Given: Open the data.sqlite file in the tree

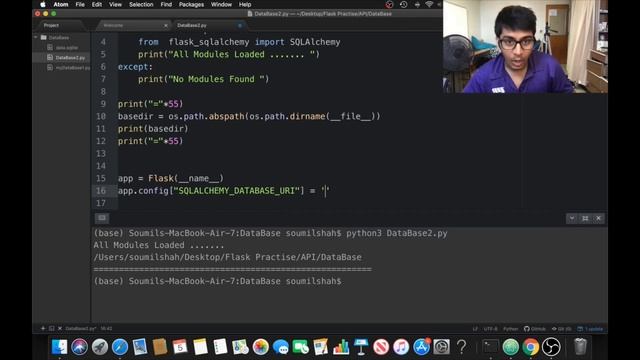Looking at the screenshot, I should point(67,47).
